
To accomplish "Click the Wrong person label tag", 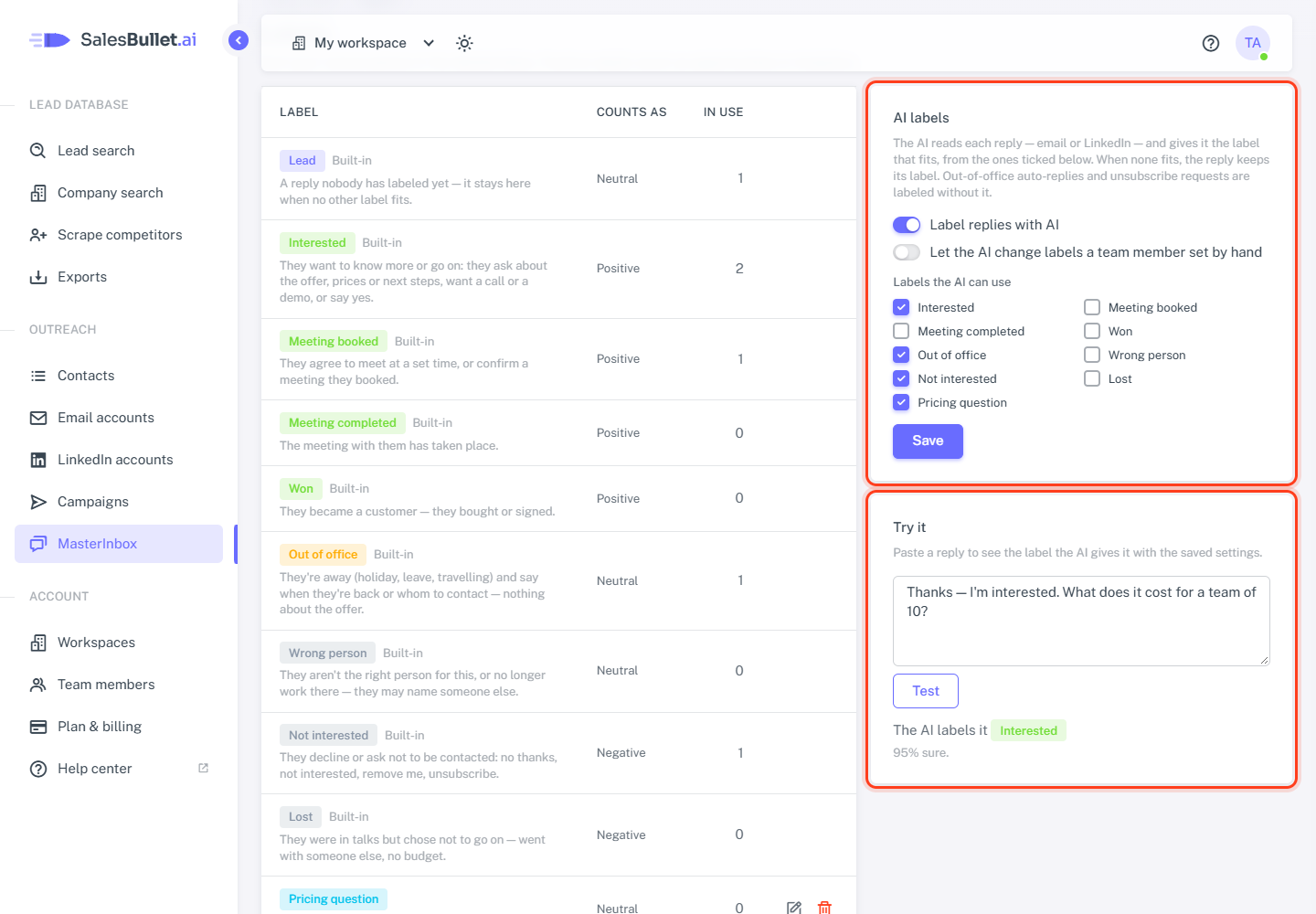I will (x=327, y=653).
